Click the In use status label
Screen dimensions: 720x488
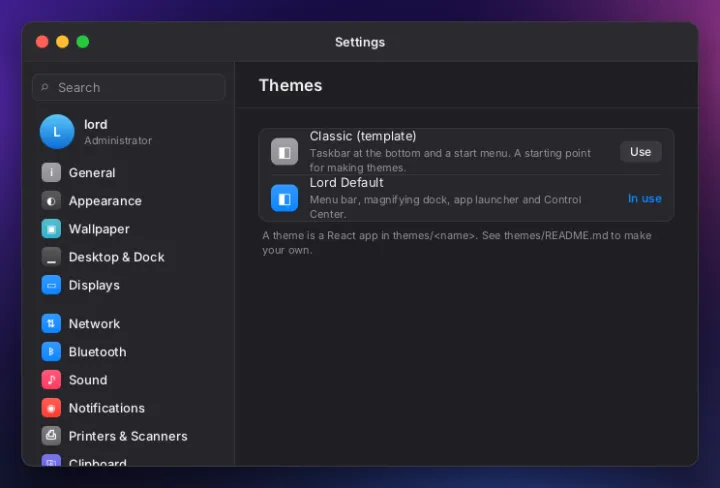tap(645, 198)
